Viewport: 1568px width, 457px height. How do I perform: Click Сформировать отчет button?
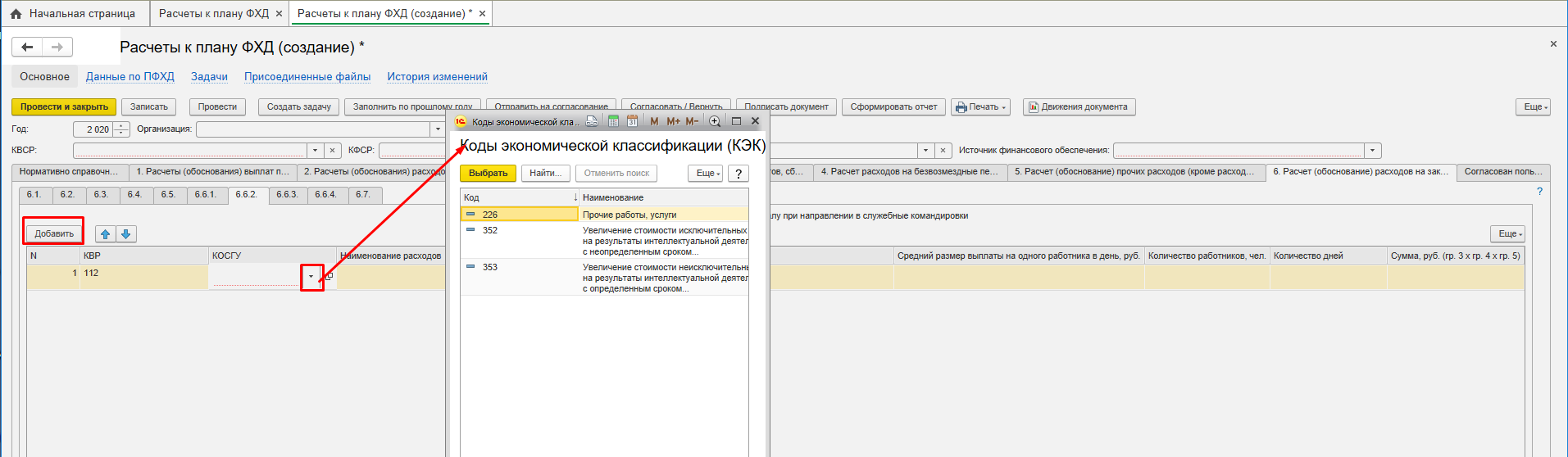[x=893, y=107]
